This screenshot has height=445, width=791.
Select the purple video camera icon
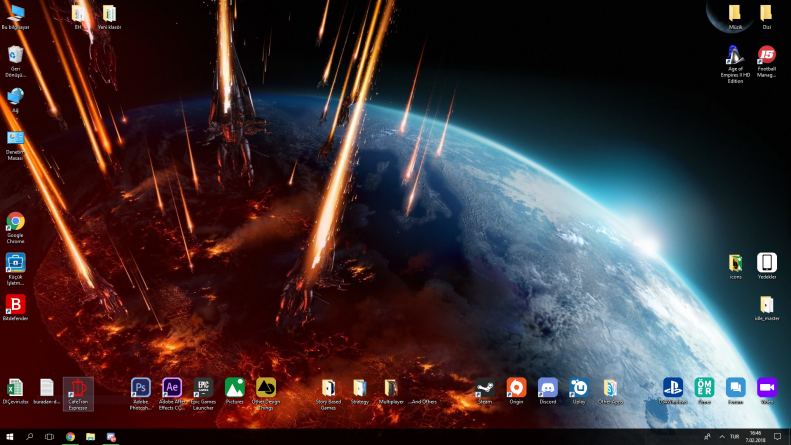point(767,391)
